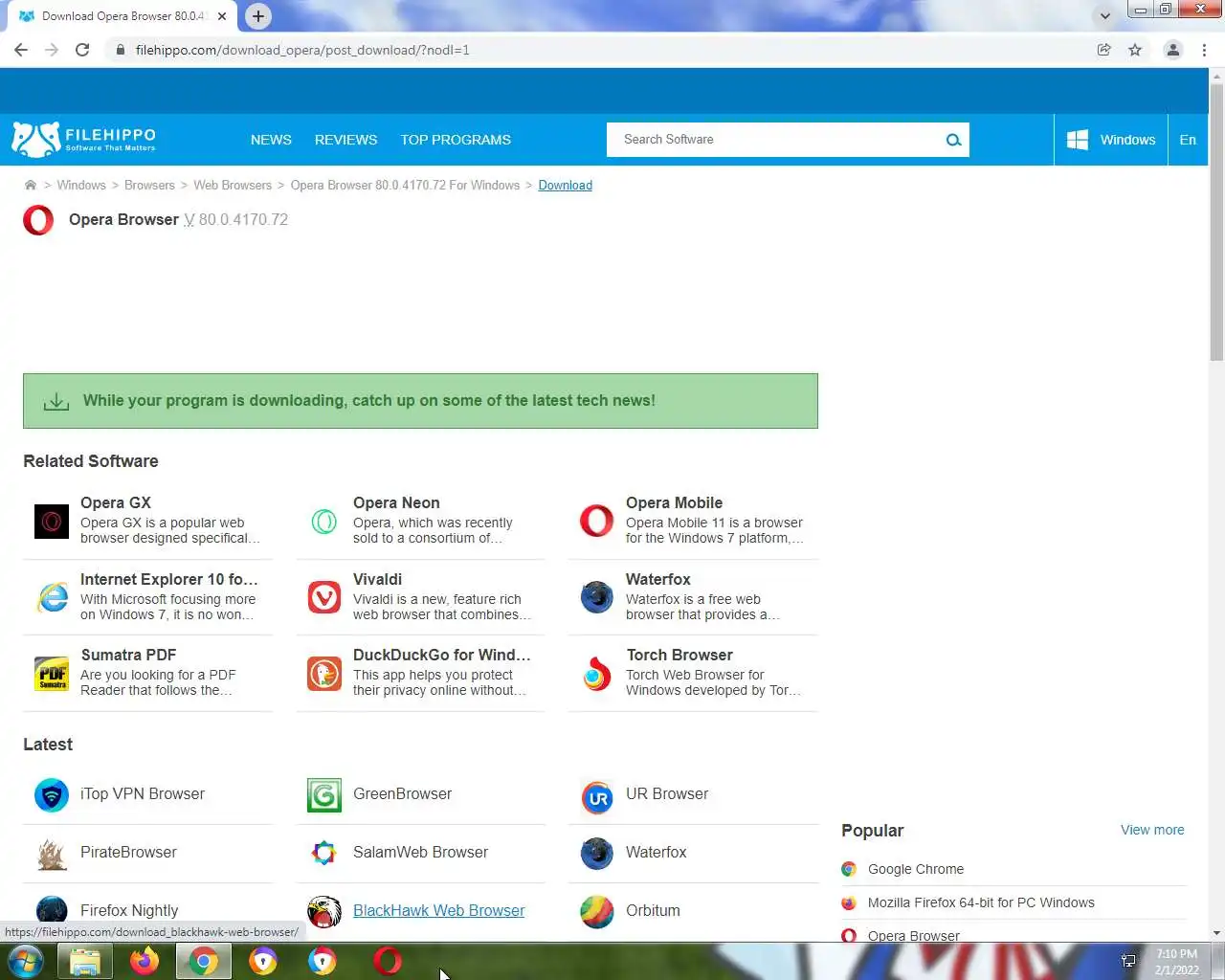Open the Opera GX title link

116,502
